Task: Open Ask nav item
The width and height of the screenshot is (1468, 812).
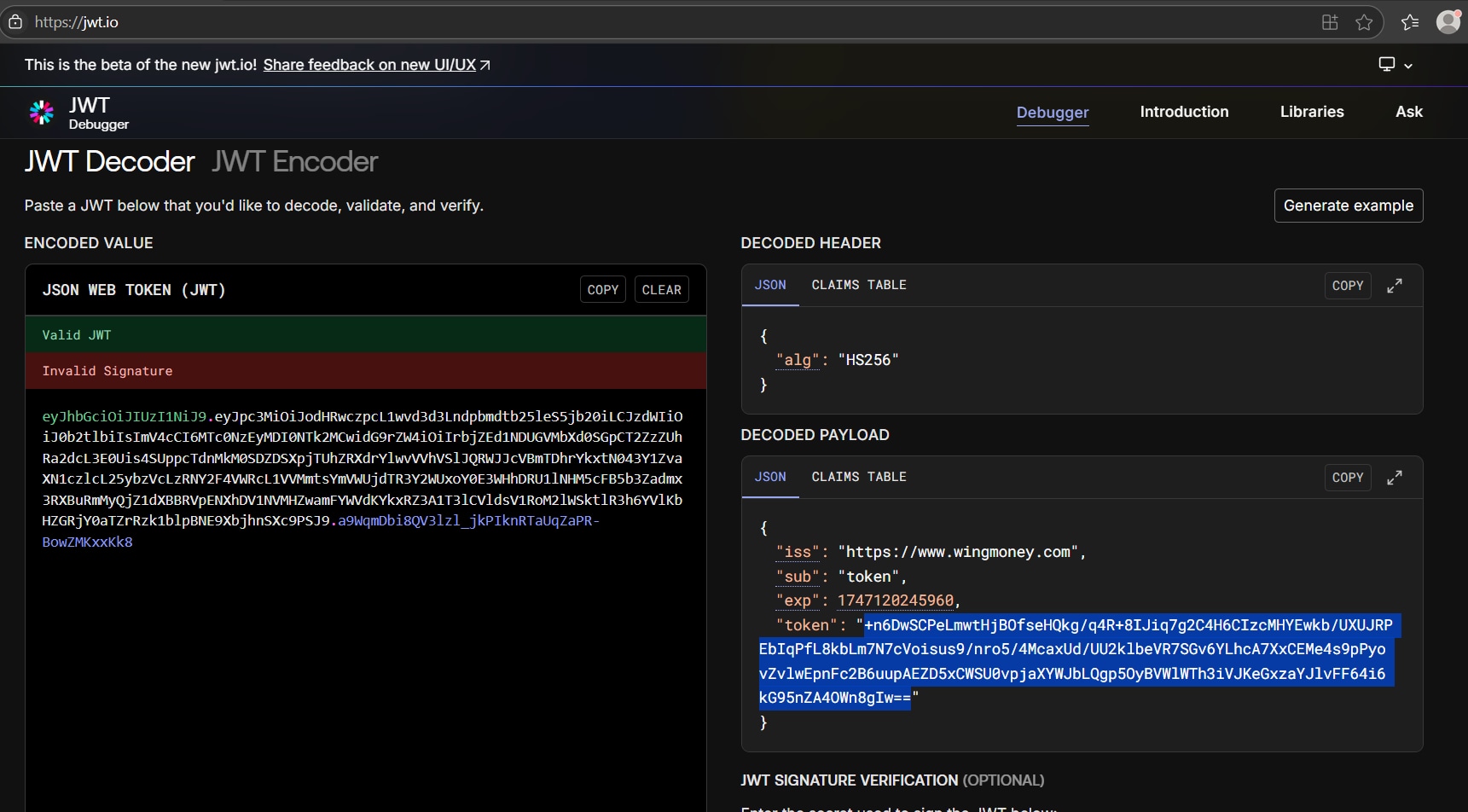Action: [1409, 112]
